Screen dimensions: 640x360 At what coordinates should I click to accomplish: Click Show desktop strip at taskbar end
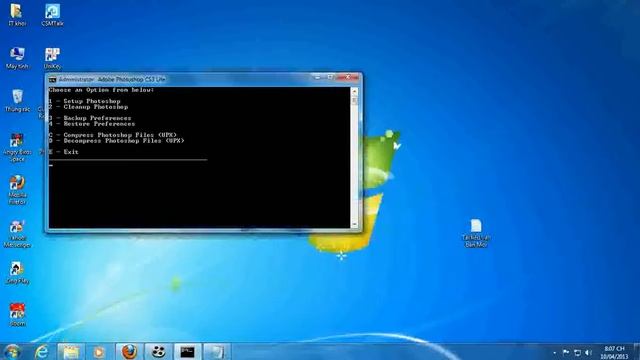[x=636, y=352]
